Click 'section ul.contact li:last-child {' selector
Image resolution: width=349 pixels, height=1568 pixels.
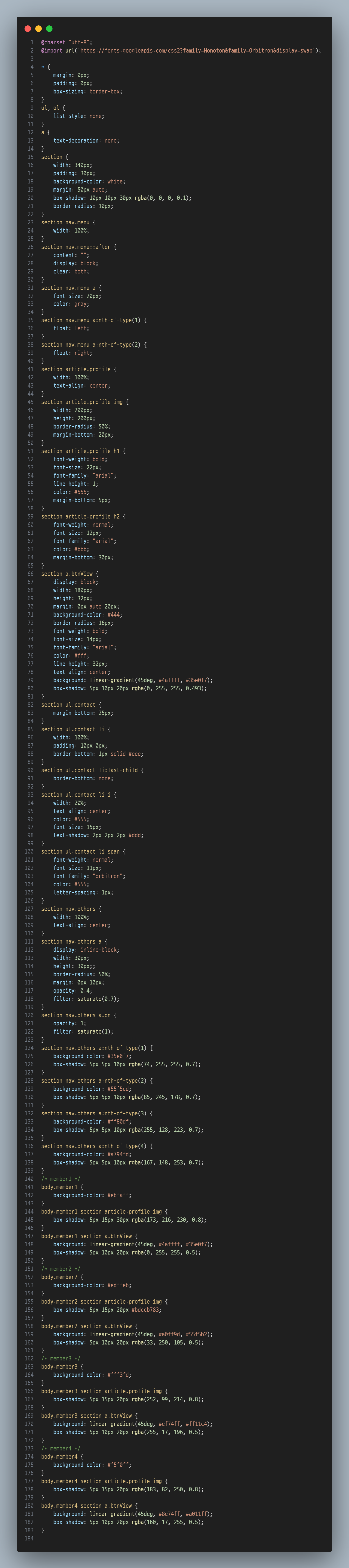pos(93,771)
